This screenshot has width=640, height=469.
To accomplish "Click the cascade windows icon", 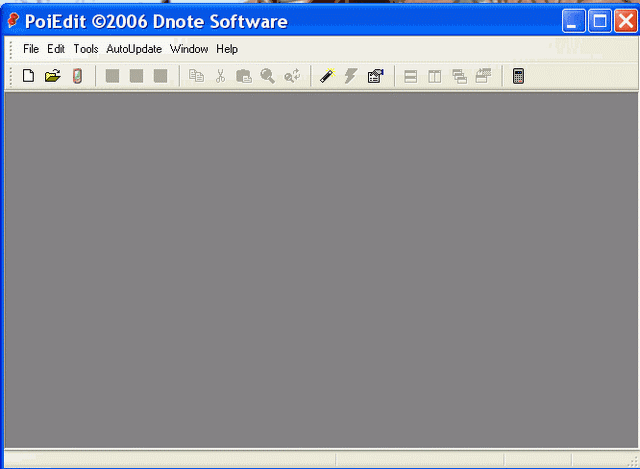I will pos(459,76).
